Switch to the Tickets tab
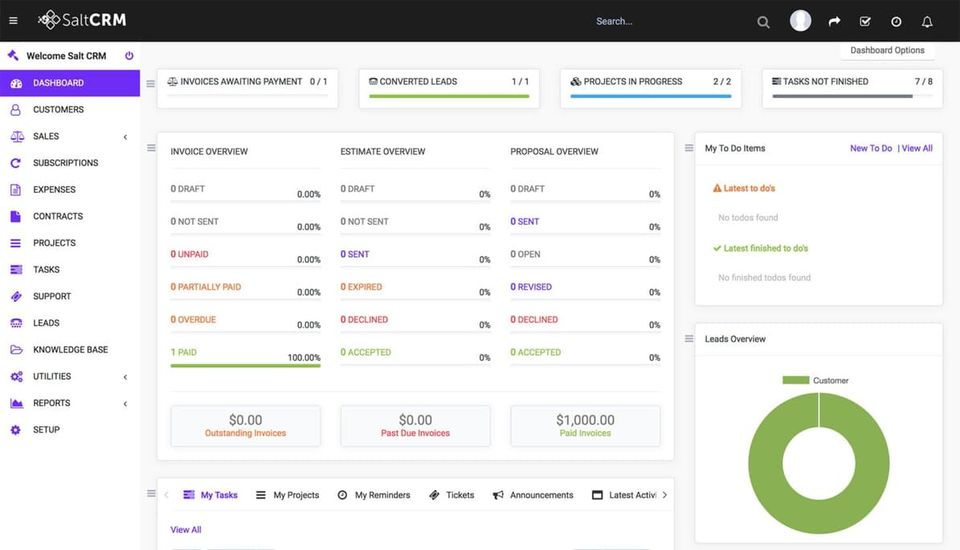 451,495
